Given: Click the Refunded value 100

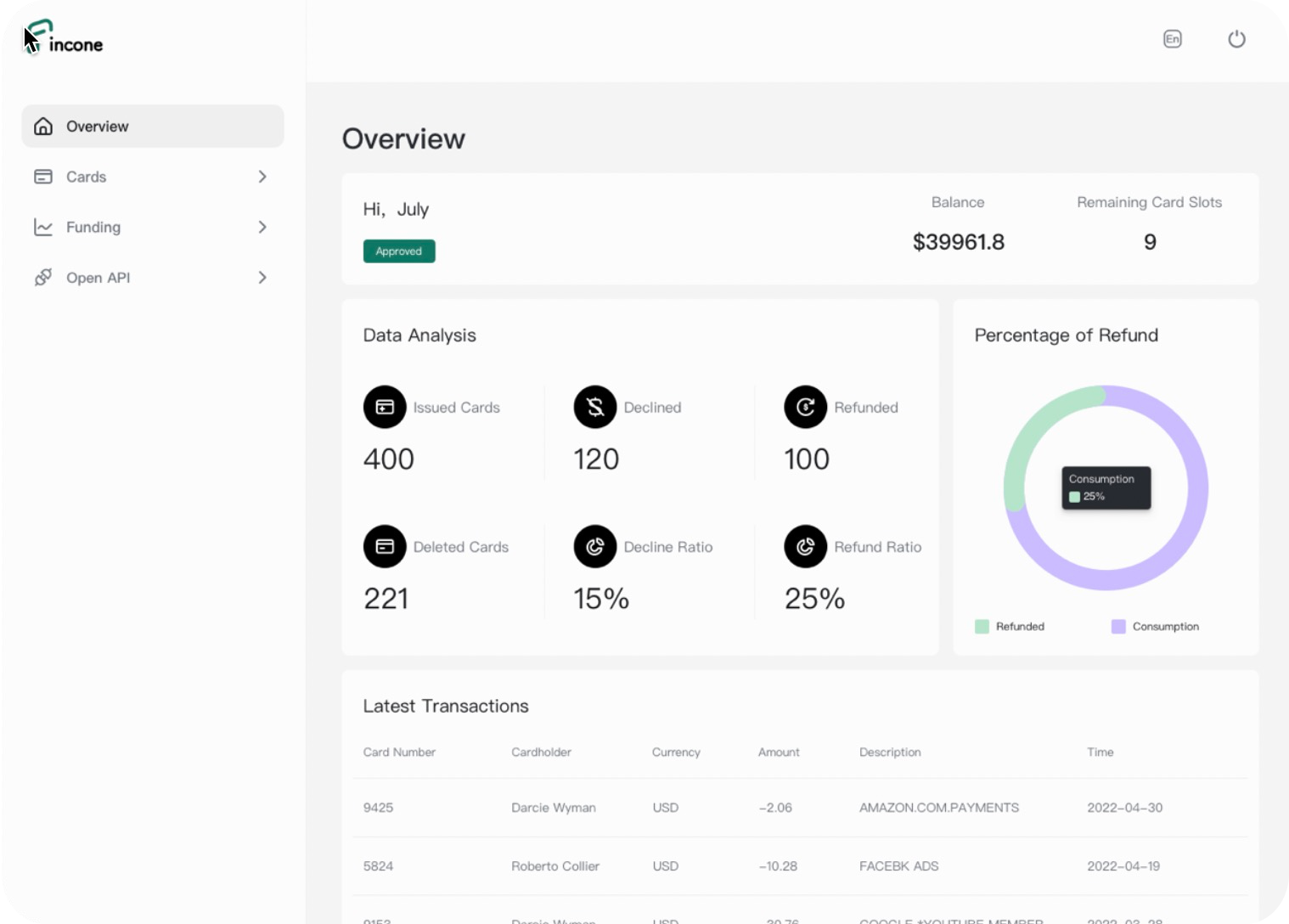Looking at the screenshot, I should [x=807, y=459].
